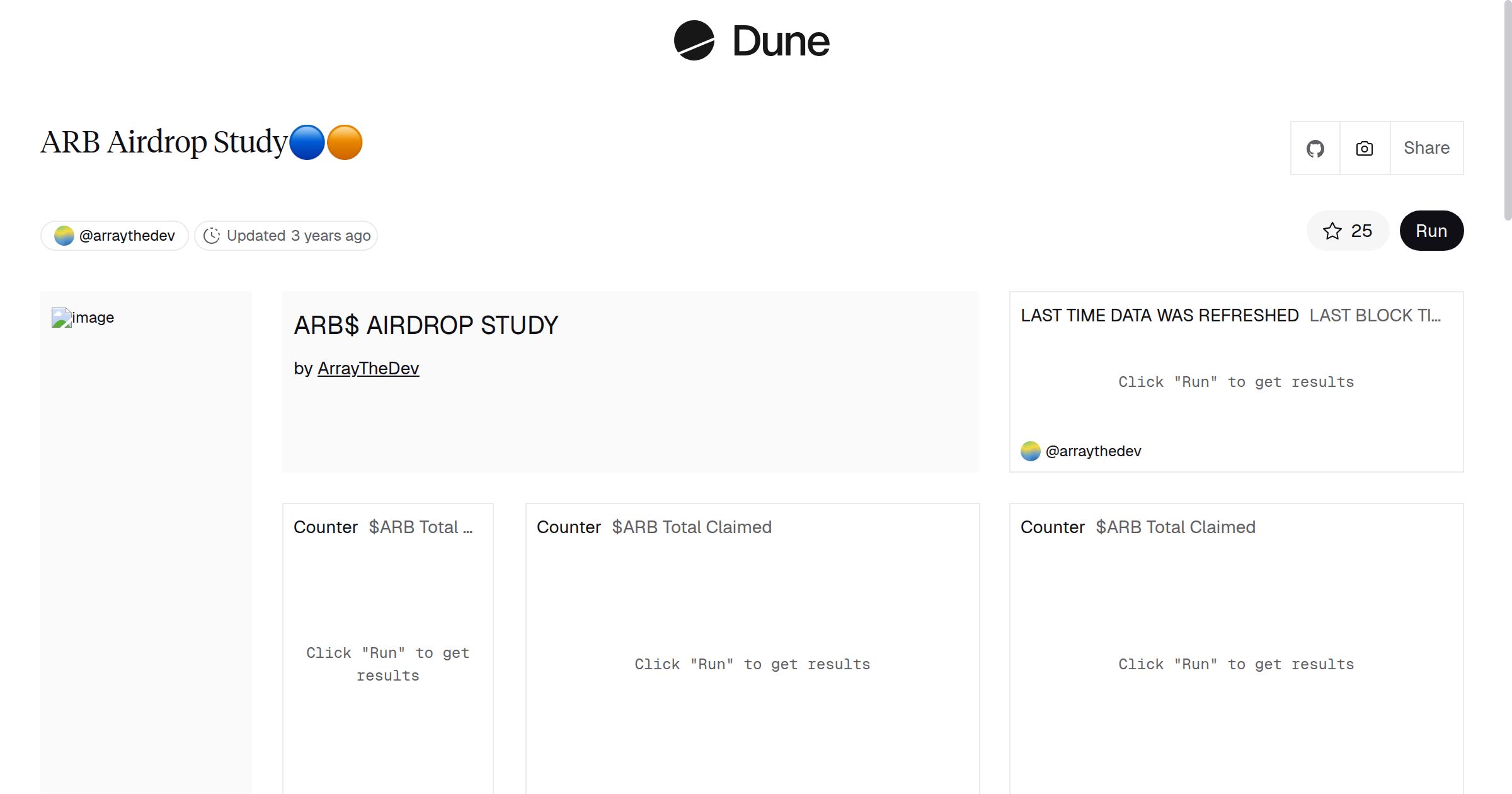The image size is (1512, 794).
Task: Open the @arraythedev author badge menu
Action: [114, 235]
